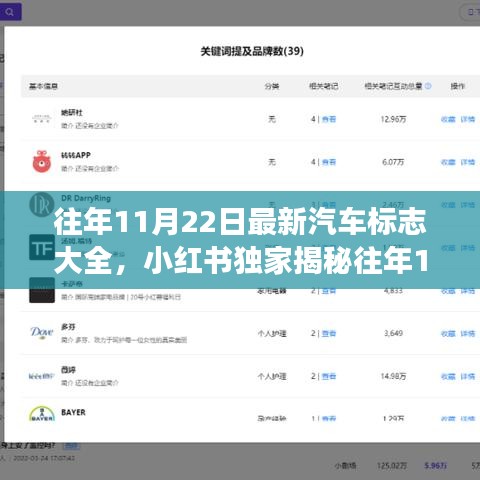Viewport: 480px width, 480px height.
Task: Open 查看 link in 转转APP row
Action: [329, 162]
